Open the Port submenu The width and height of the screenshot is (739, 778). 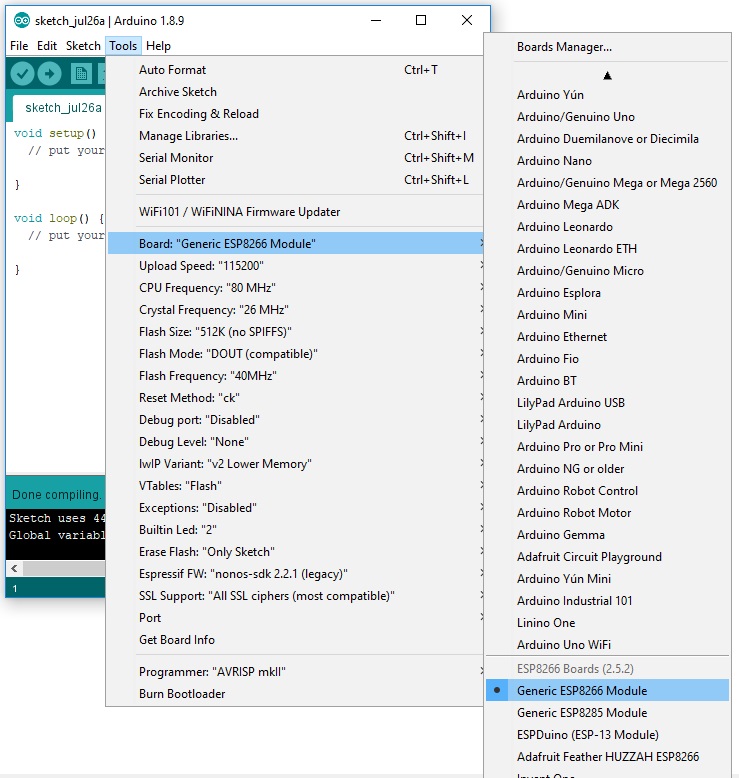295,617
